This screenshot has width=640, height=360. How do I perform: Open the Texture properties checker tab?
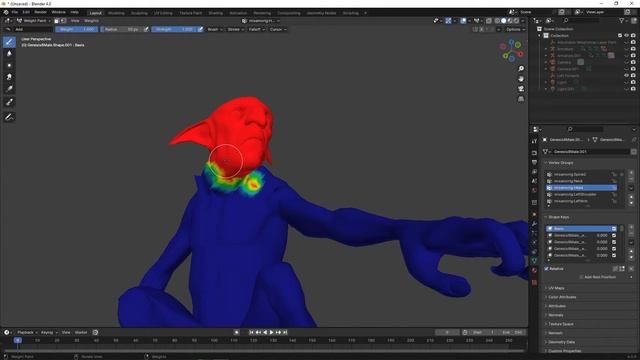coord(534,282)
